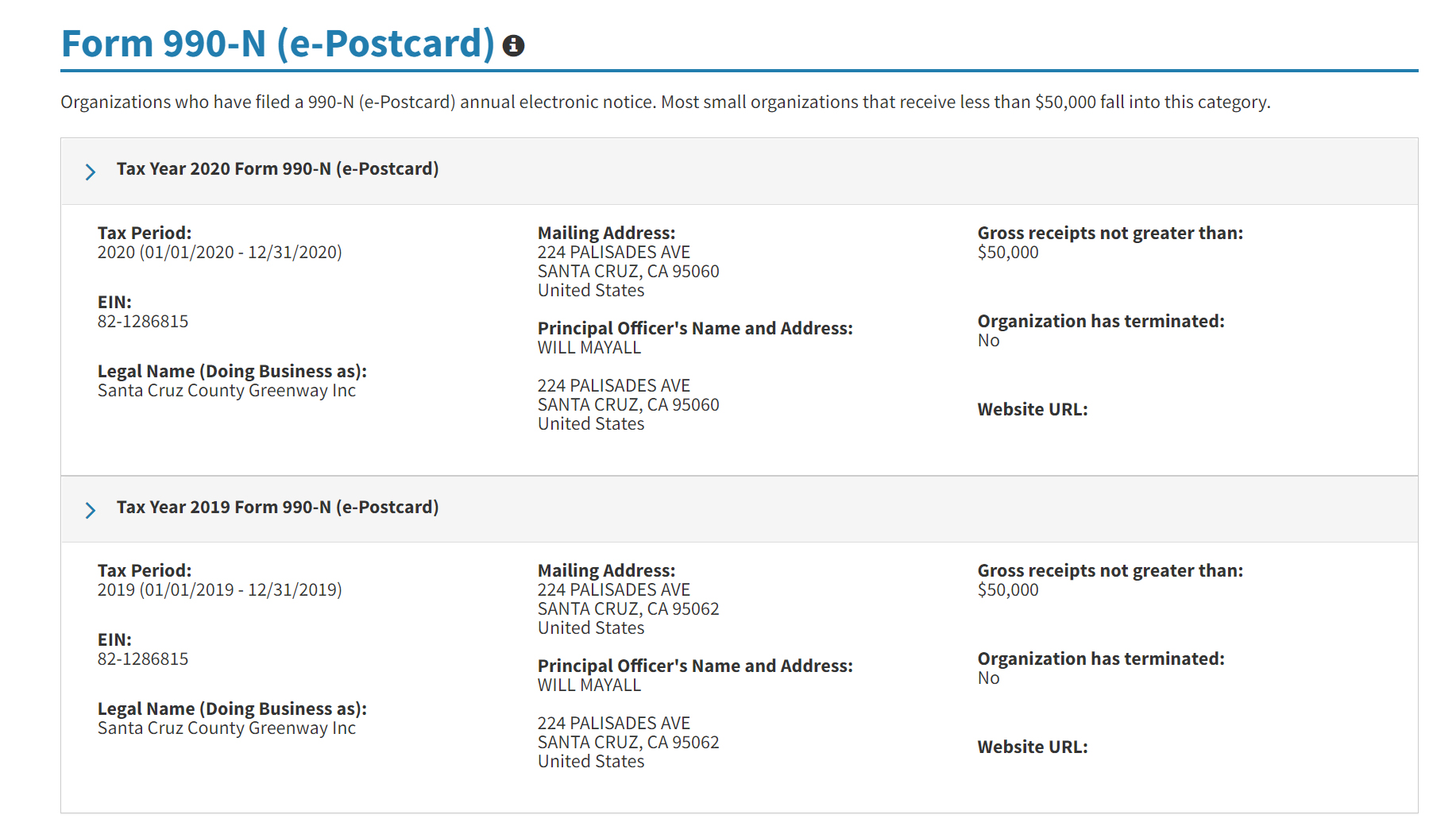This screenshot has width=1456, height=838.
Task: Click the $50,000 gross receipts value for 2020
Action: pyautogui.click(x=1007, y=253)
